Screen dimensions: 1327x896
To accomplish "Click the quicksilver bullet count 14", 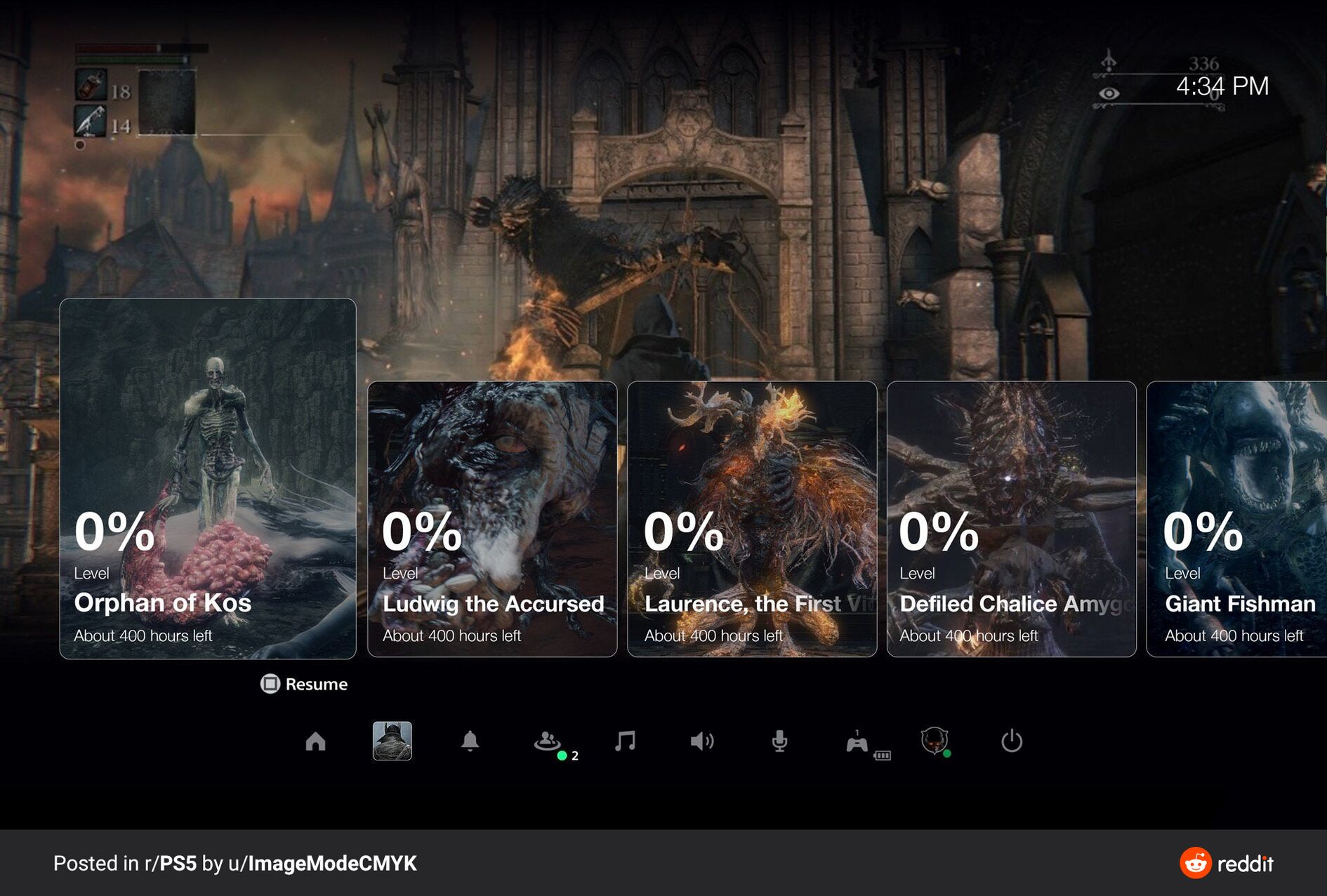I will point(121,126).
